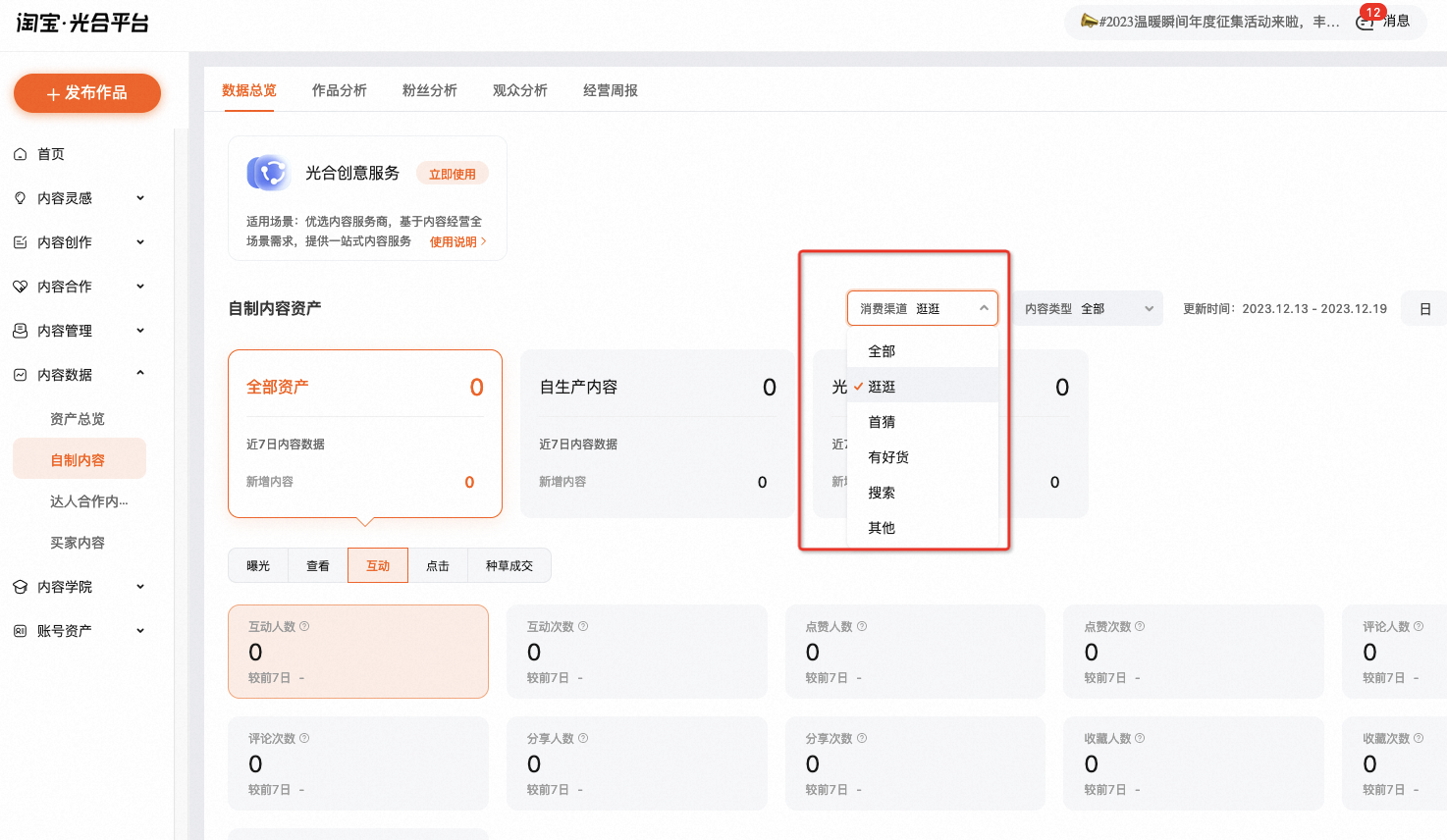Click the help icon next to 点赞次数
The height and width of the screenshot is (840, 1447).
(x=1140, y=626)
